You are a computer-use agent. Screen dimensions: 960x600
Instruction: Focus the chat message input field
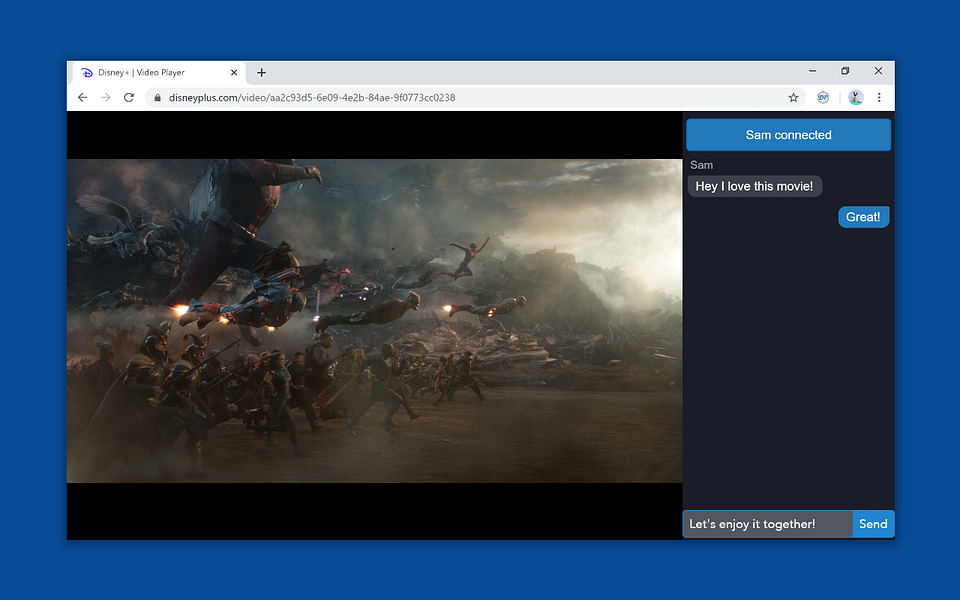coord(767,524)
